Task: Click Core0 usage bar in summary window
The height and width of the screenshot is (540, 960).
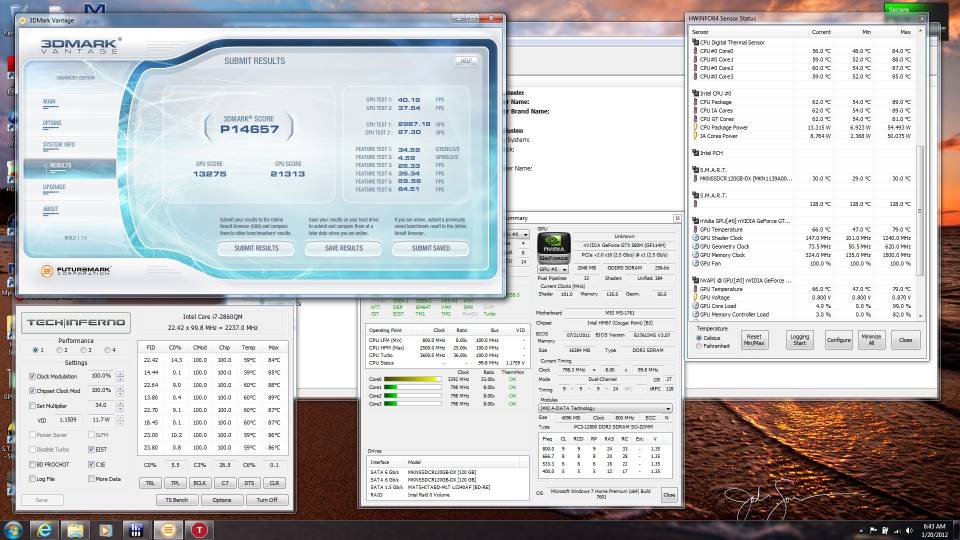Action: [413, 379]
